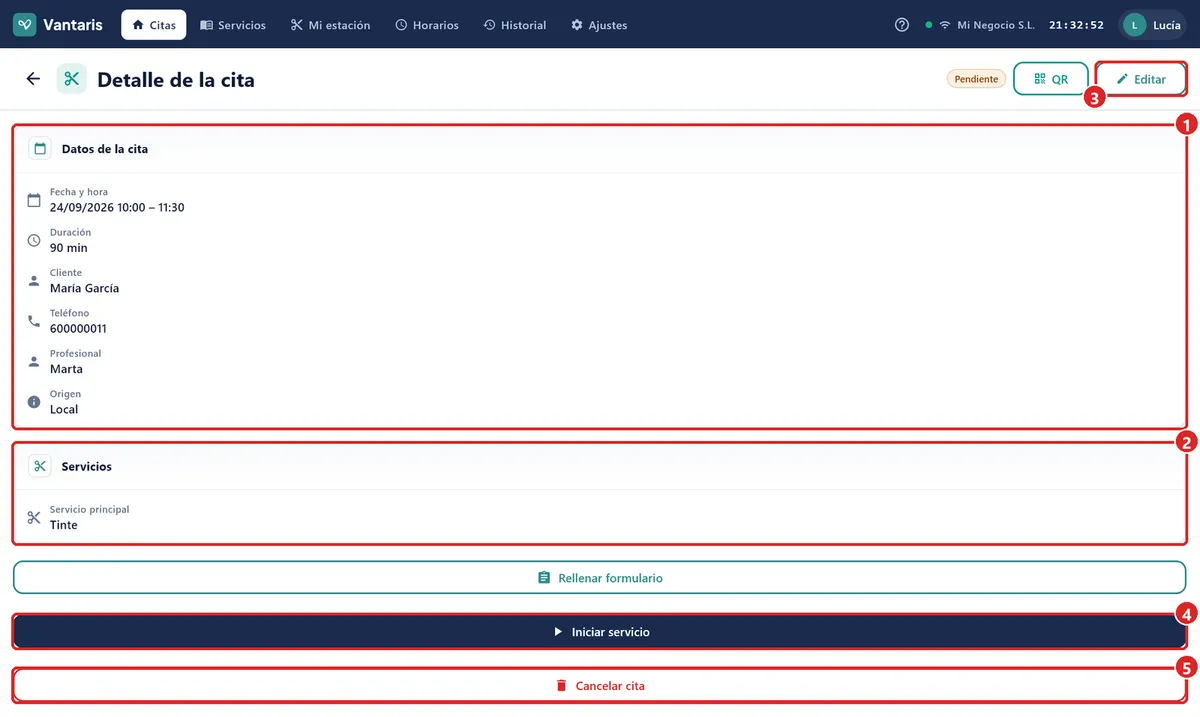Click the info icon next to Origen

(x=34, y=402)
